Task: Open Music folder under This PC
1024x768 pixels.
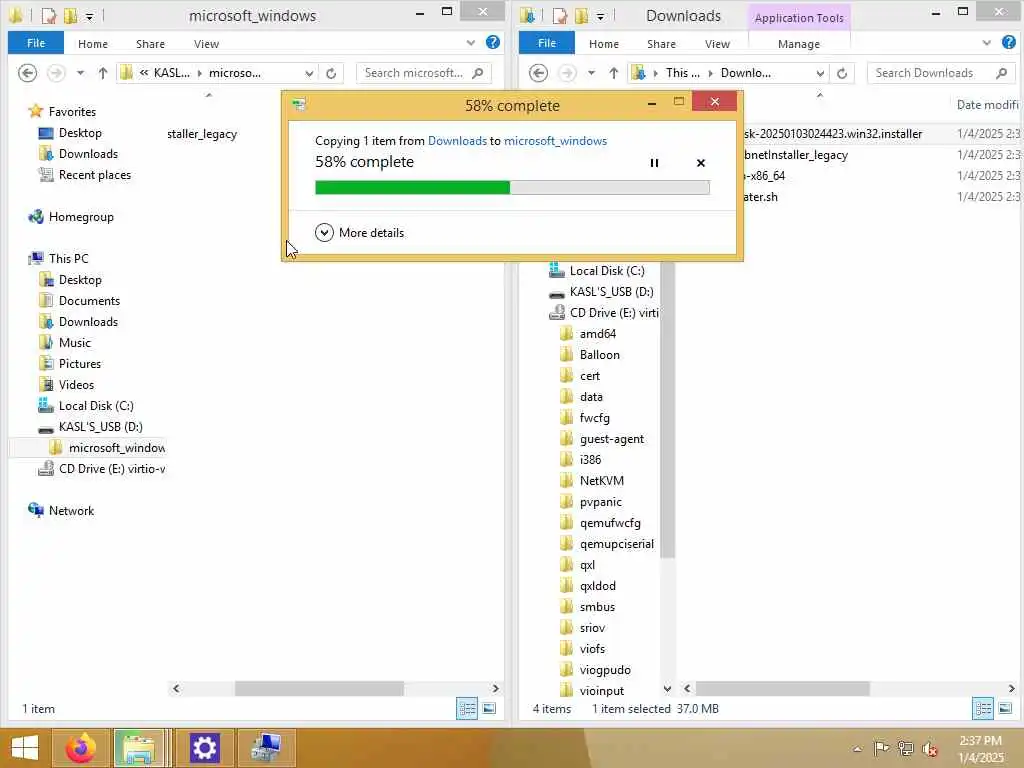Action: click(65, 343)
